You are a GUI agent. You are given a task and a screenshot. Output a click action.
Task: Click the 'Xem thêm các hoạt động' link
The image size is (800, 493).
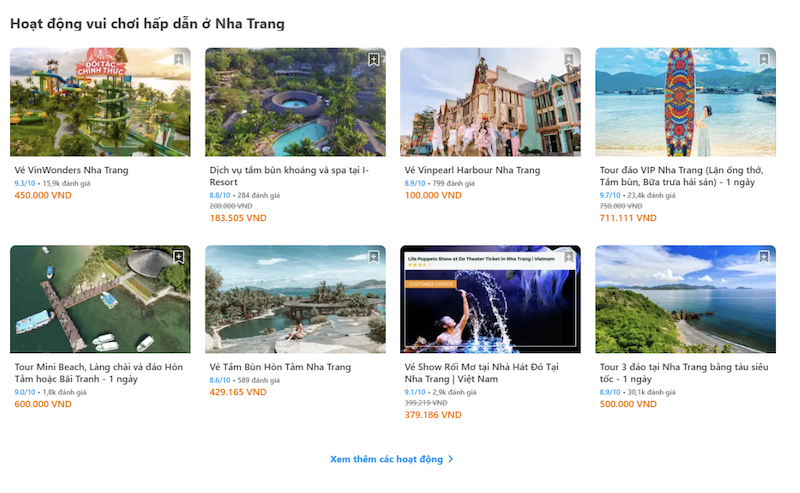pos(385,459)
